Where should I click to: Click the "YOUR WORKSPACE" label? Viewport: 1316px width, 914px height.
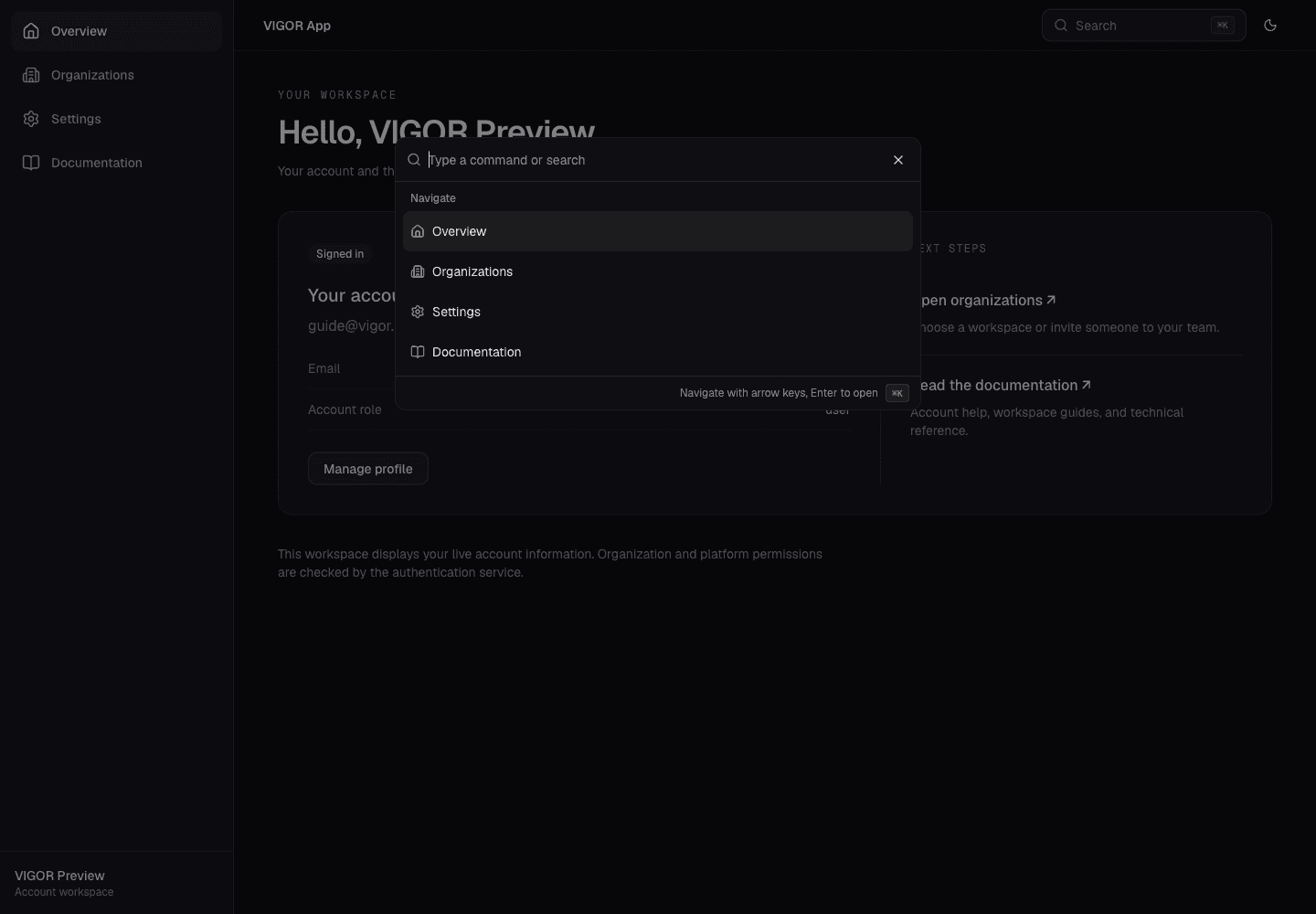[337, 95]
